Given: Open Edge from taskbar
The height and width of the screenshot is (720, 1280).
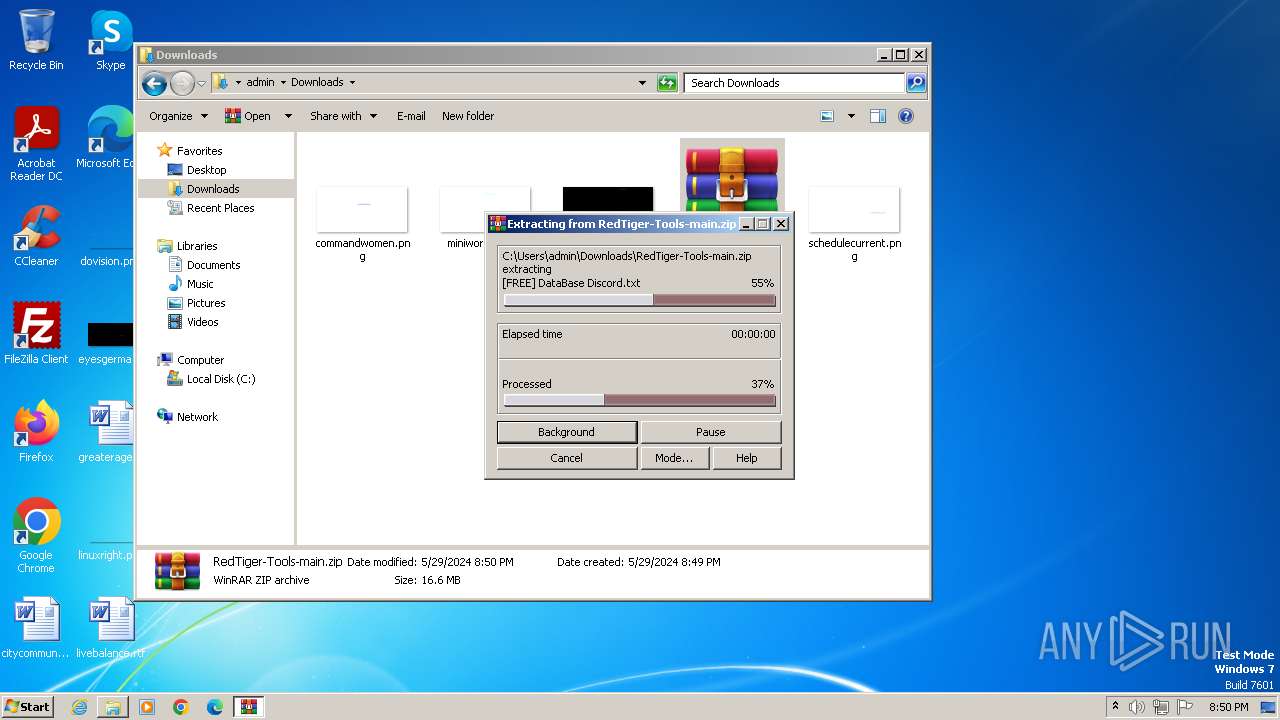Looking at the screenshot, I should point(215,707).
